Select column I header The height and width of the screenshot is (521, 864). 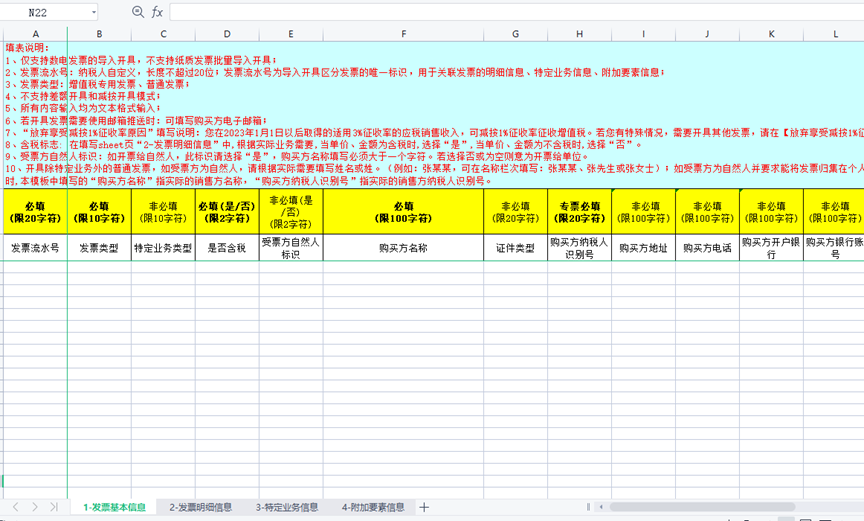click(643, 34)
